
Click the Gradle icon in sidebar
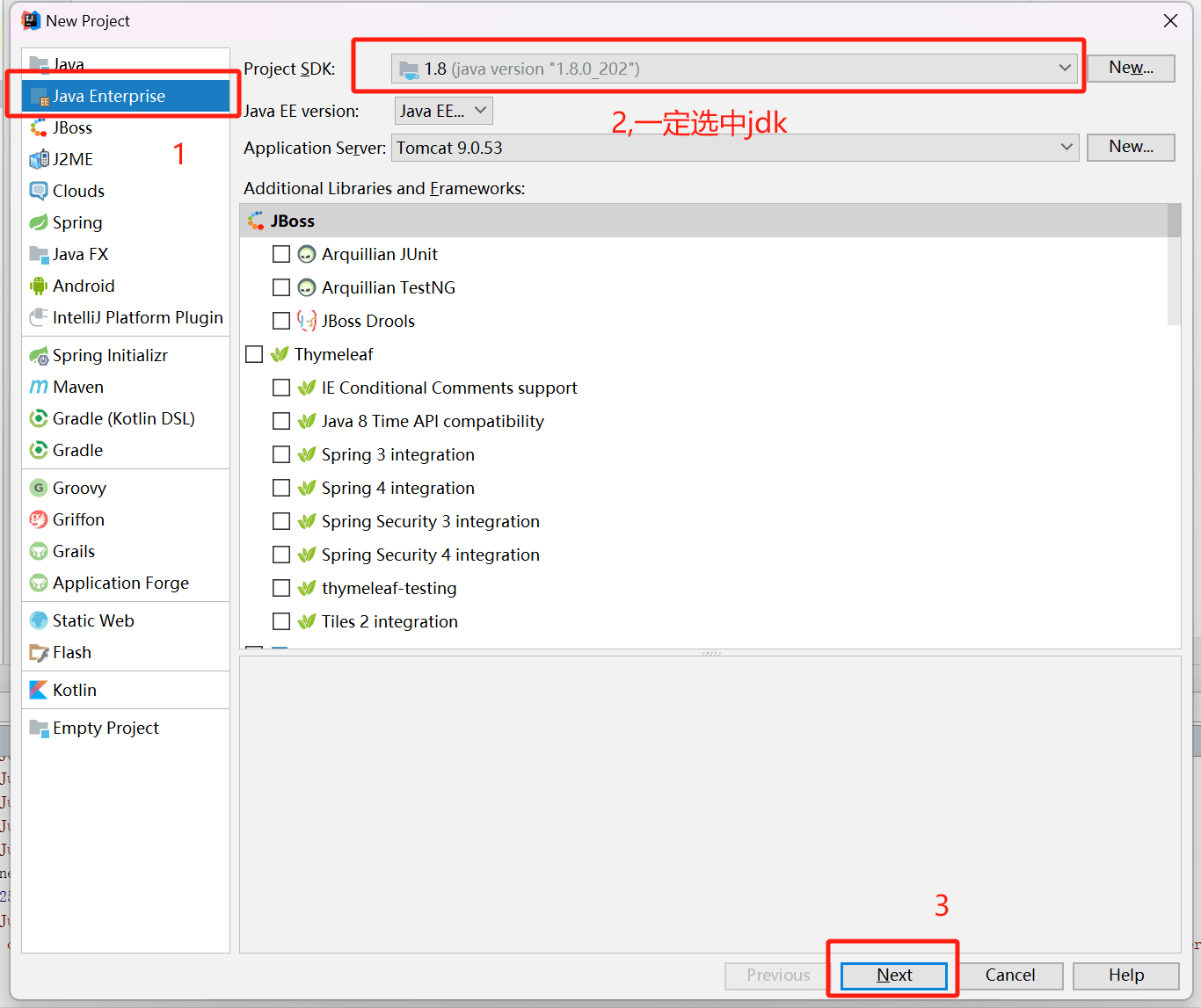tap(39, 451)
